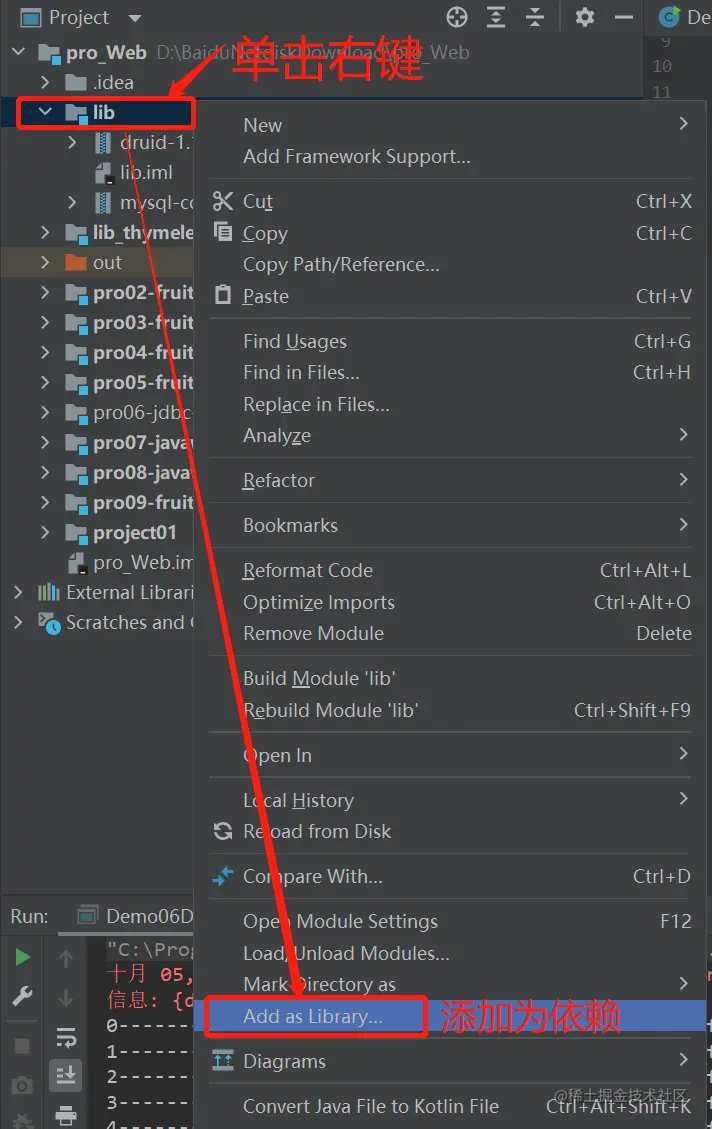This screenshot has width=712, height=1129.
Task: Expand the .idea folder chevron
Action: click(45, 82)
